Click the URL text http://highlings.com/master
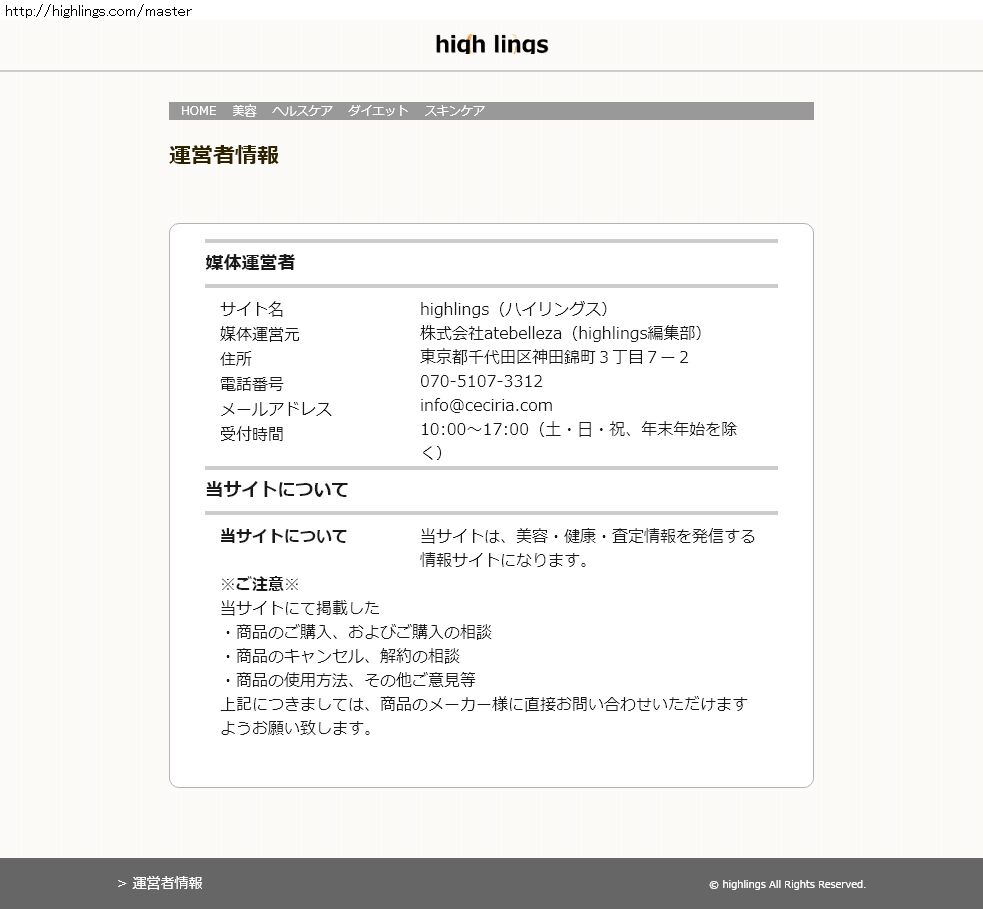983x909 pixels. click(x=98, y=11)
